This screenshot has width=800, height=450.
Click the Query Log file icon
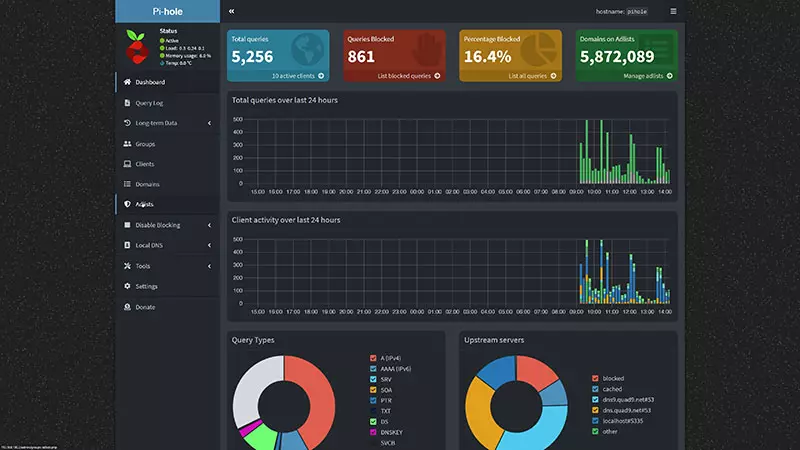click(127, 103)
